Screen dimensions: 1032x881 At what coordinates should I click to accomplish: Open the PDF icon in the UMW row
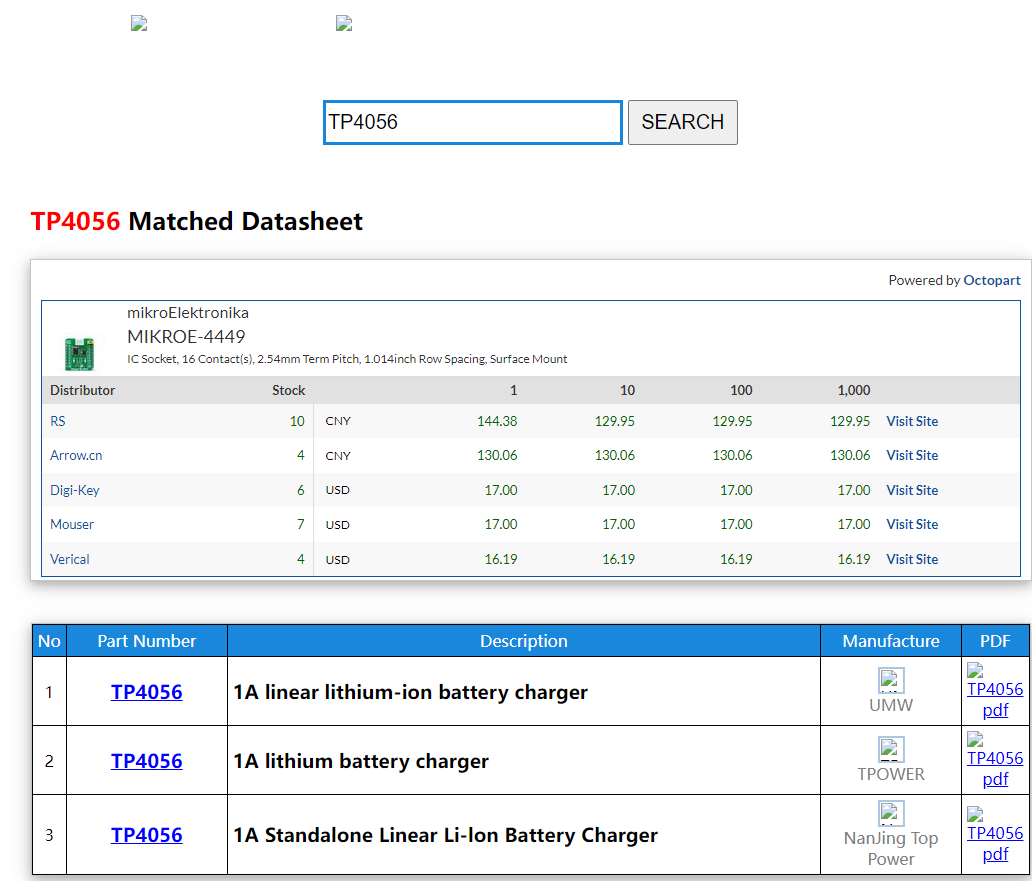(975, 670)
